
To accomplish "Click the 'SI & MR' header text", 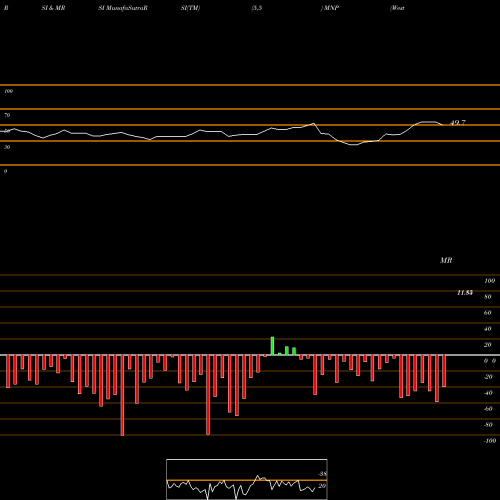I will 53,8.
